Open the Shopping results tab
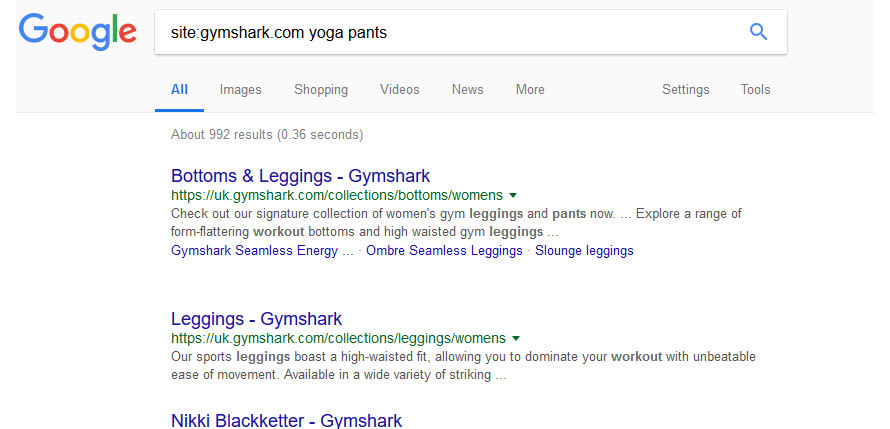 (321, 90)
